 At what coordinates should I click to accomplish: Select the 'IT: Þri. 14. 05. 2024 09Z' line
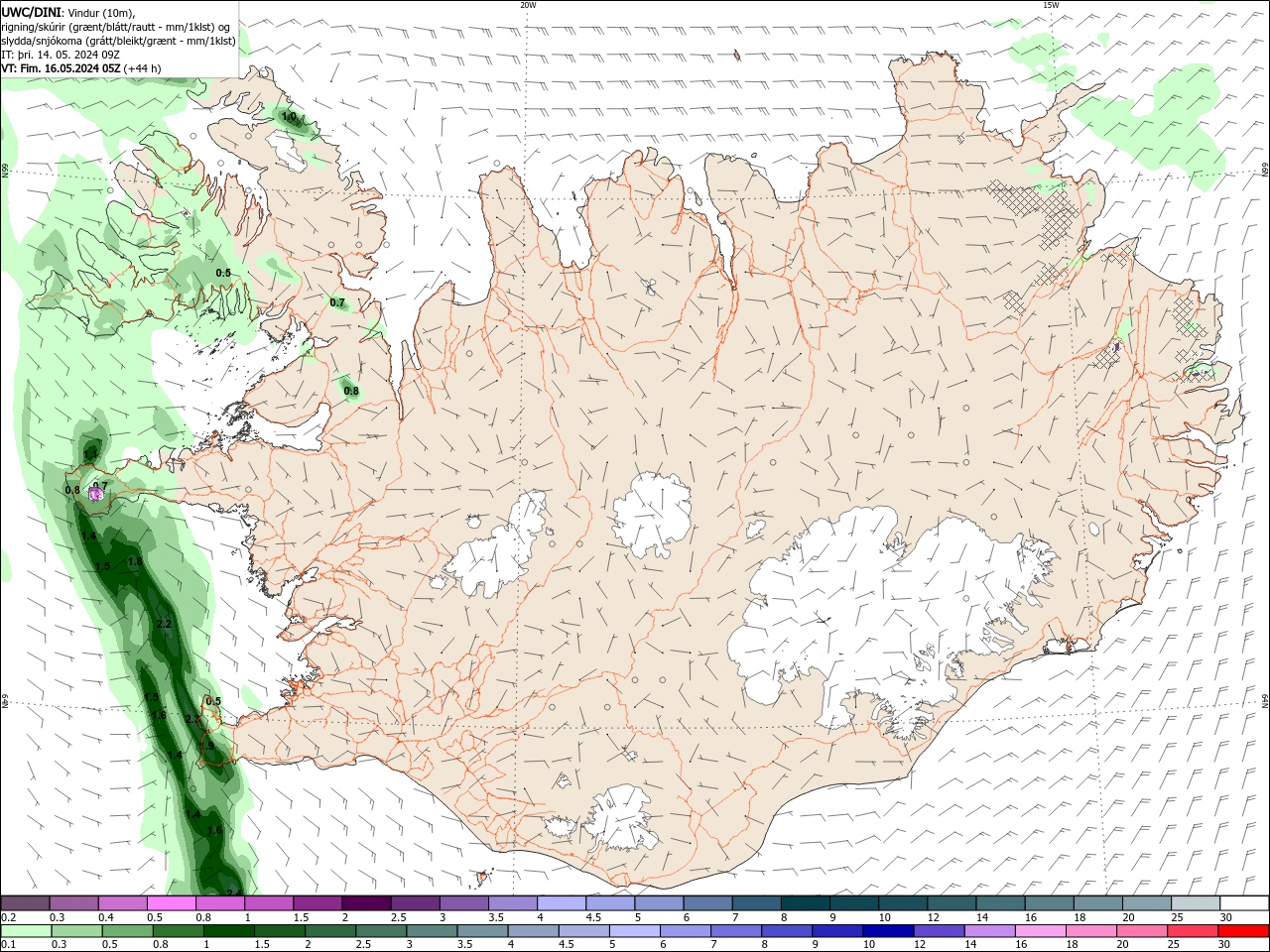62,55
